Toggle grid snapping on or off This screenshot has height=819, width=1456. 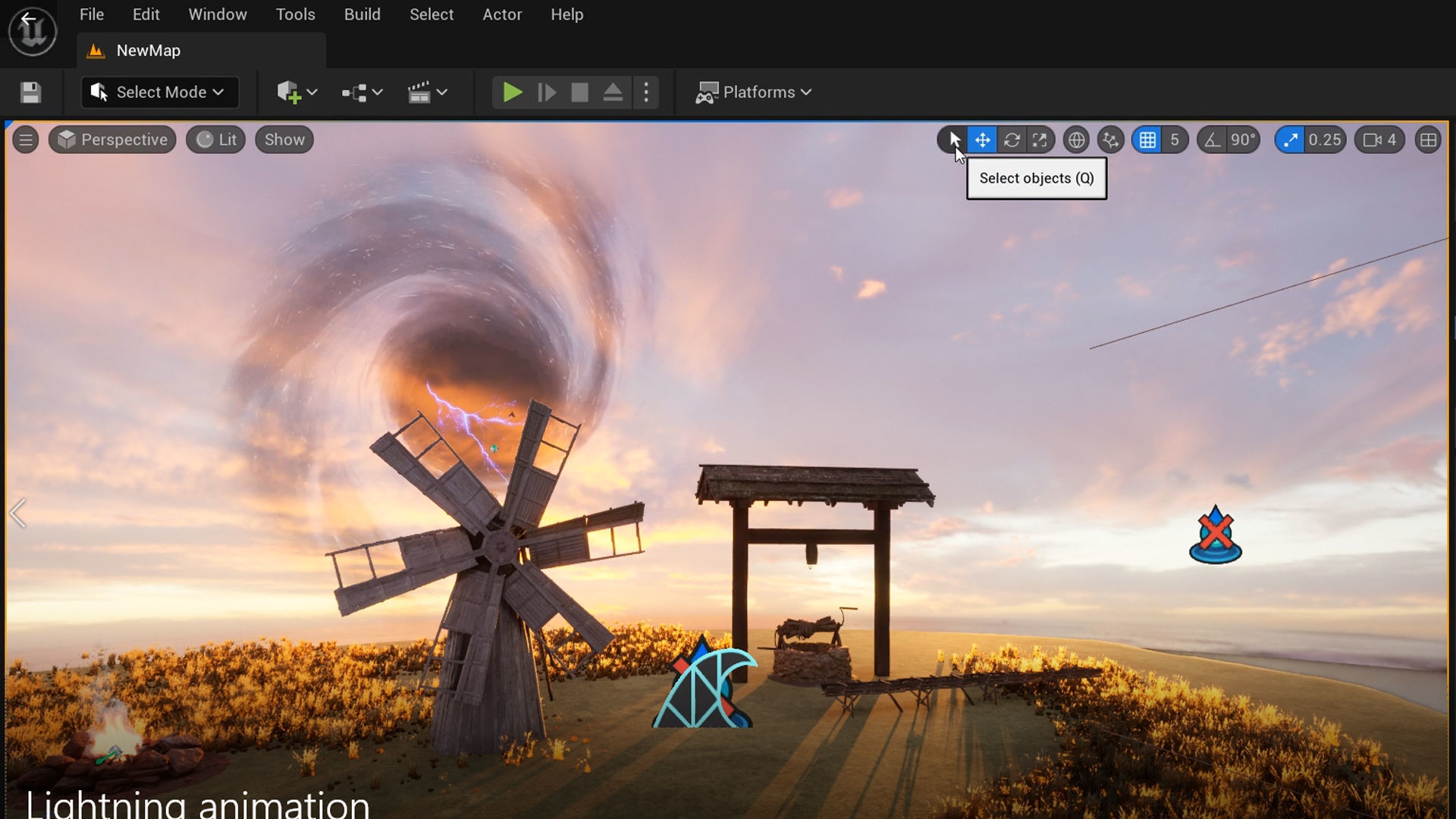[x=1147, y=140]
